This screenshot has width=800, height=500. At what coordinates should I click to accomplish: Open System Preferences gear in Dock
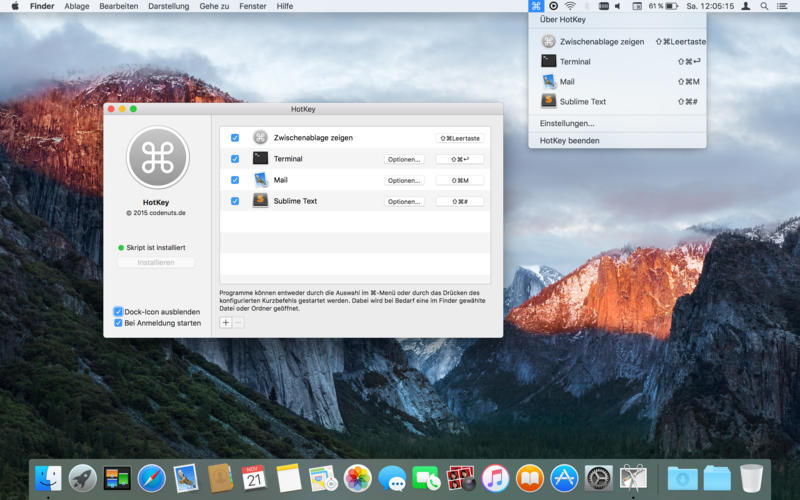tap(598, 479)
